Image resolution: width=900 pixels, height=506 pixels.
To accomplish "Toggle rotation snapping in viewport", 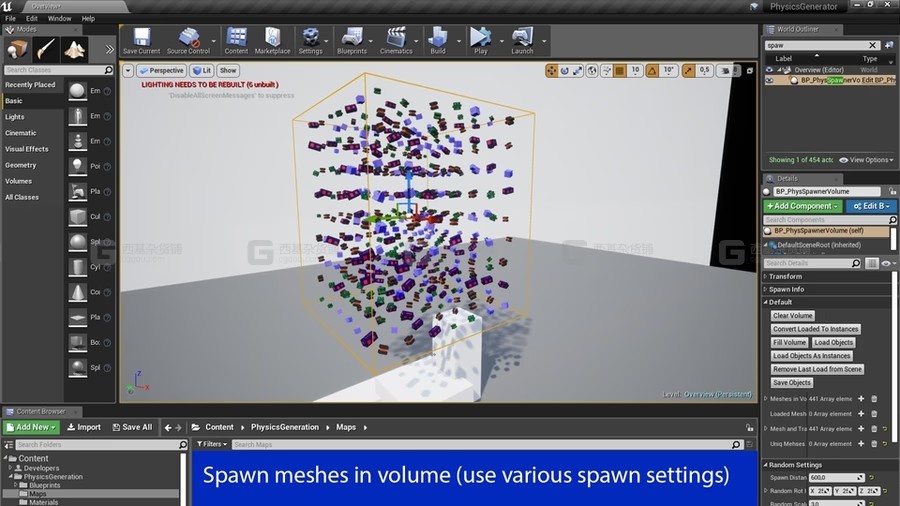I will (x=654, y=71).
